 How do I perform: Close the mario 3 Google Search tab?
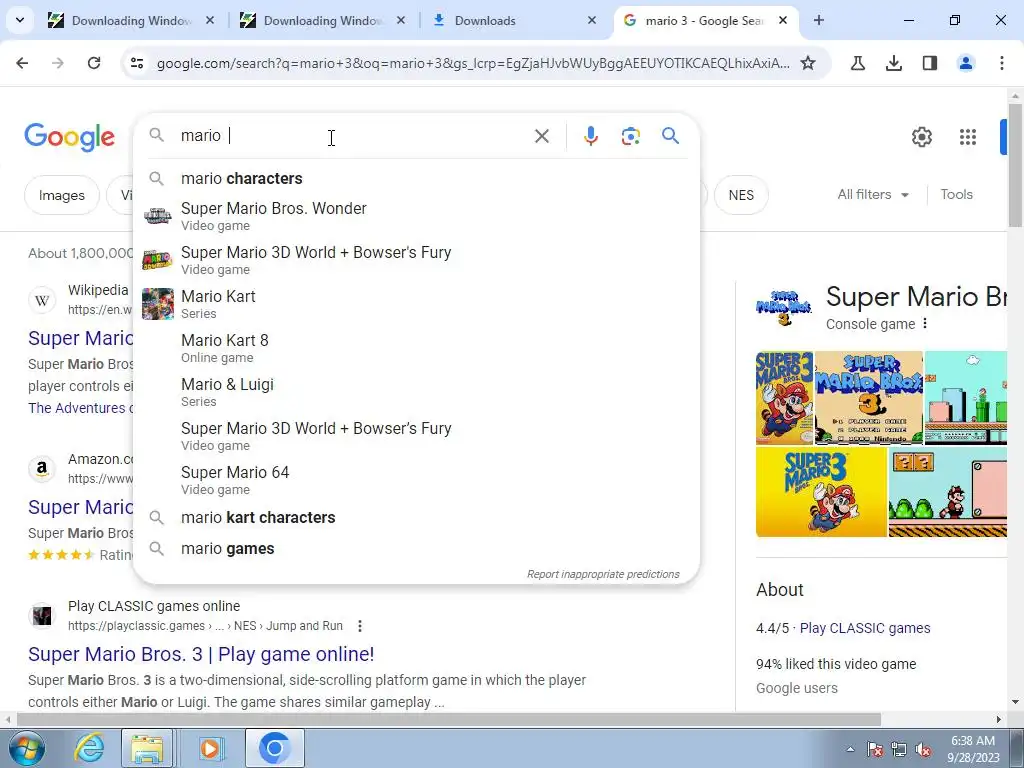pyautogui.click(x=783, y=20)
